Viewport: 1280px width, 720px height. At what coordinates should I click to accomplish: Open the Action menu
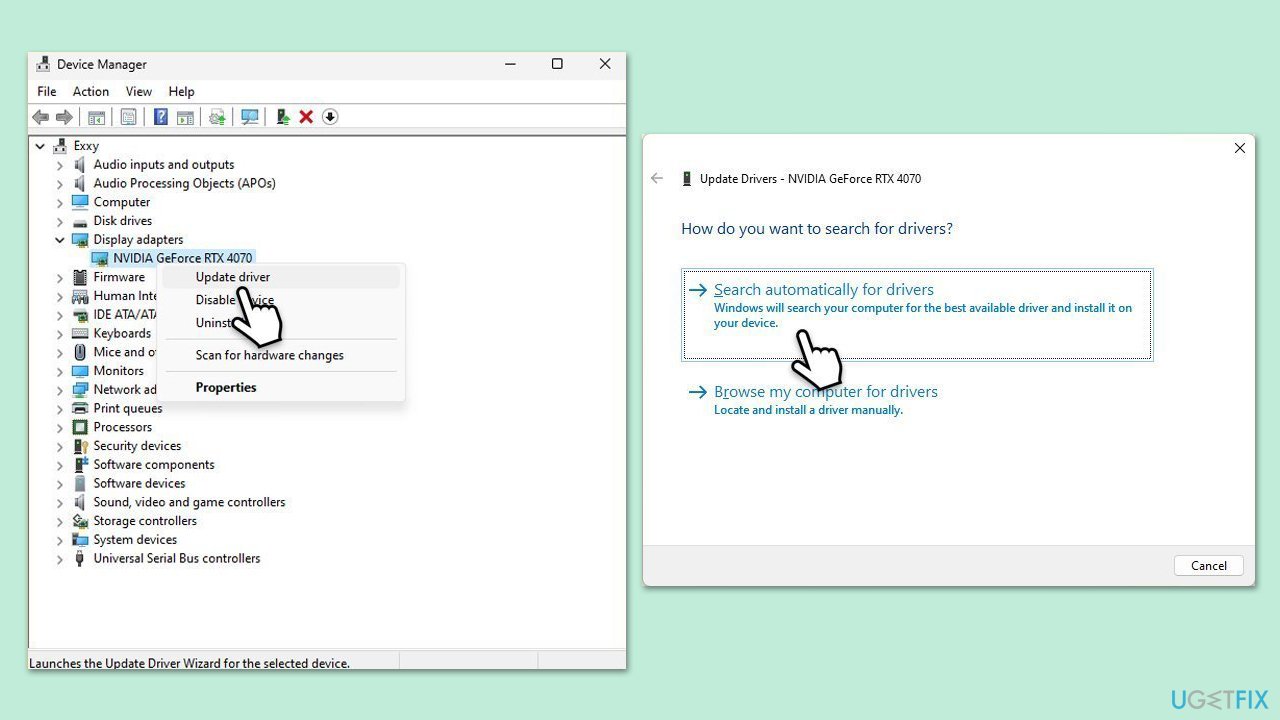point(91,91)
